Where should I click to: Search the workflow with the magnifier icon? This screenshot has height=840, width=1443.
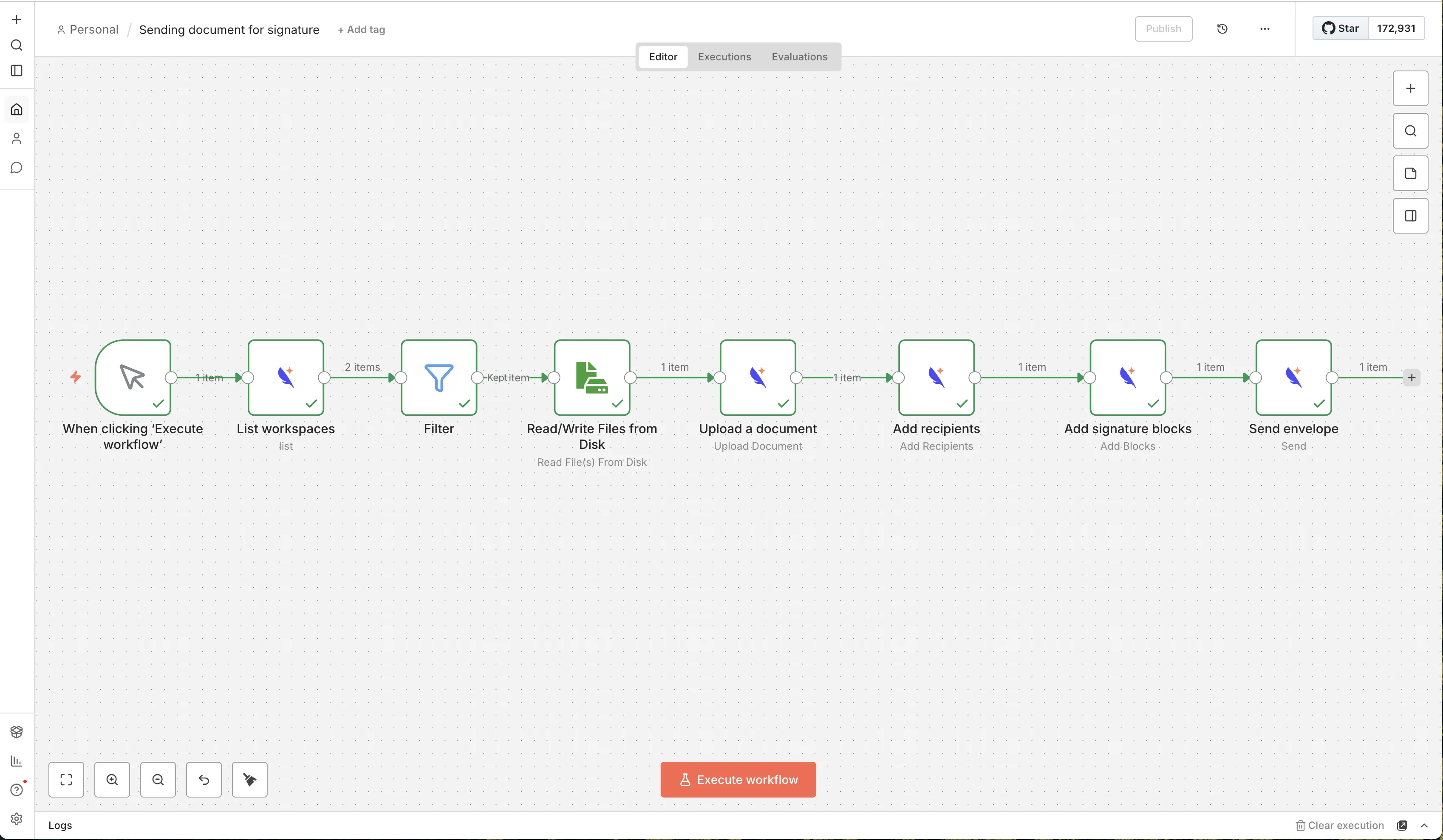click(1410, 130)
